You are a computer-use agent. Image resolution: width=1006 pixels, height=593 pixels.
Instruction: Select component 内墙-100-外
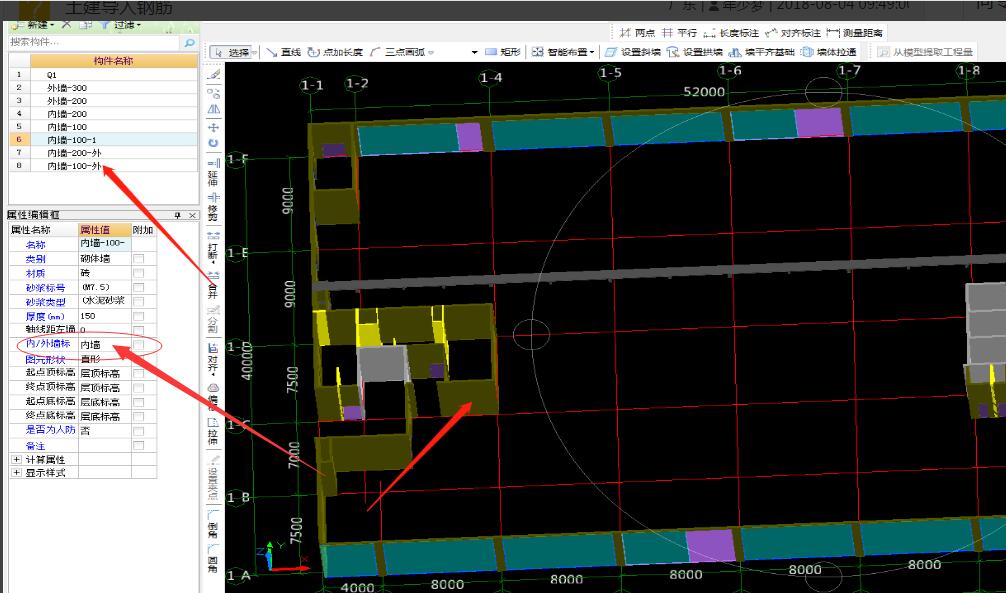pyautogui.click(x=114, y=166)
